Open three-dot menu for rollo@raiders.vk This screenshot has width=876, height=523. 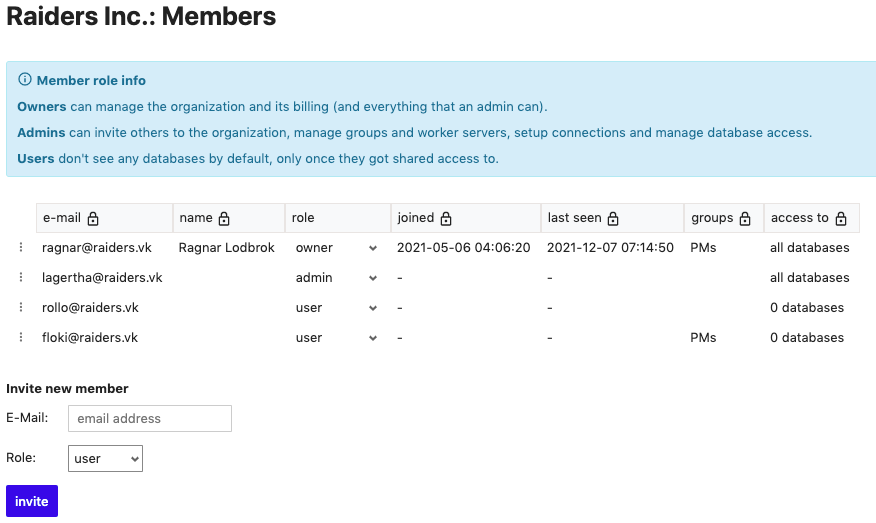(x=21, y=307)
